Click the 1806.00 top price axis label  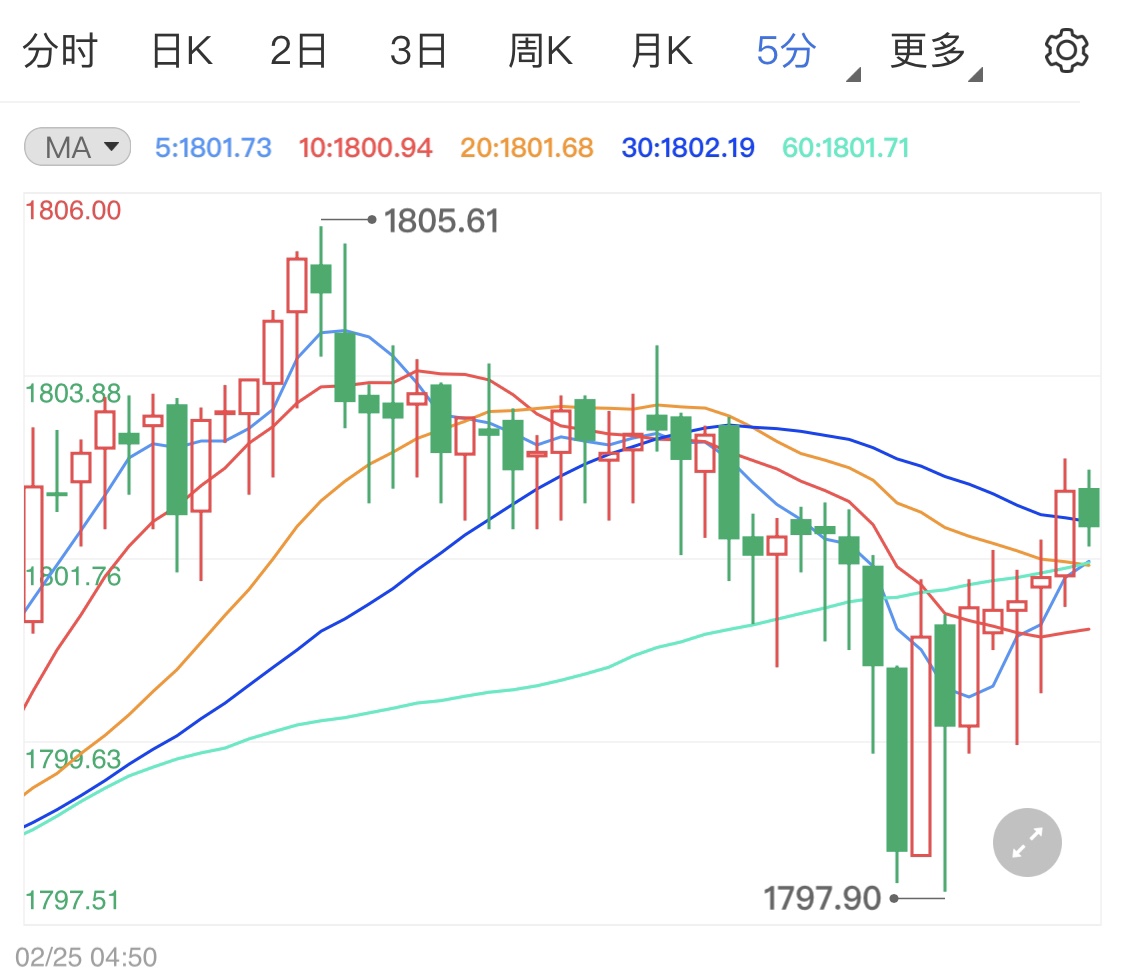73,210
